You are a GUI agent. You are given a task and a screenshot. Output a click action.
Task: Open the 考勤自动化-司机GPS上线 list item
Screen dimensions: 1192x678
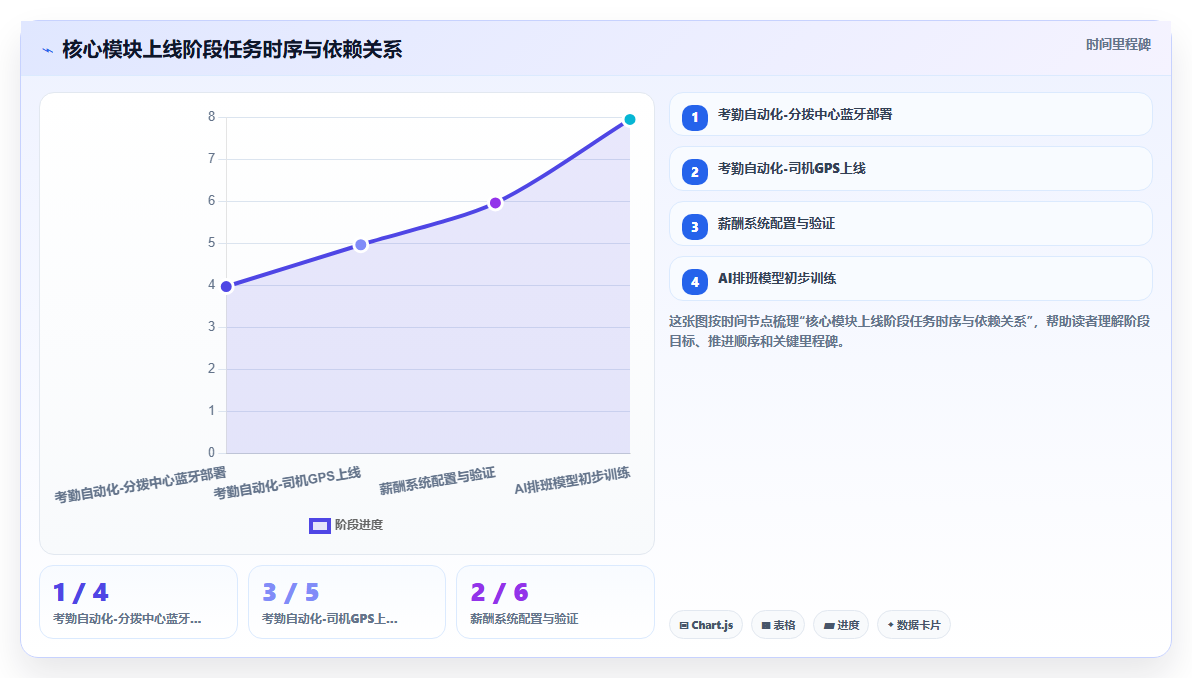[x=911, y=169]
